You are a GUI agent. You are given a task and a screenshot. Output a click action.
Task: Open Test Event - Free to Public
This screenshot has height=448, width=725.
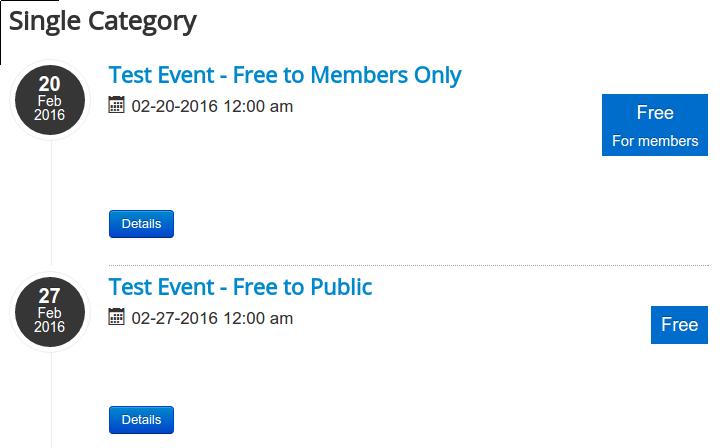pos(240,287)
